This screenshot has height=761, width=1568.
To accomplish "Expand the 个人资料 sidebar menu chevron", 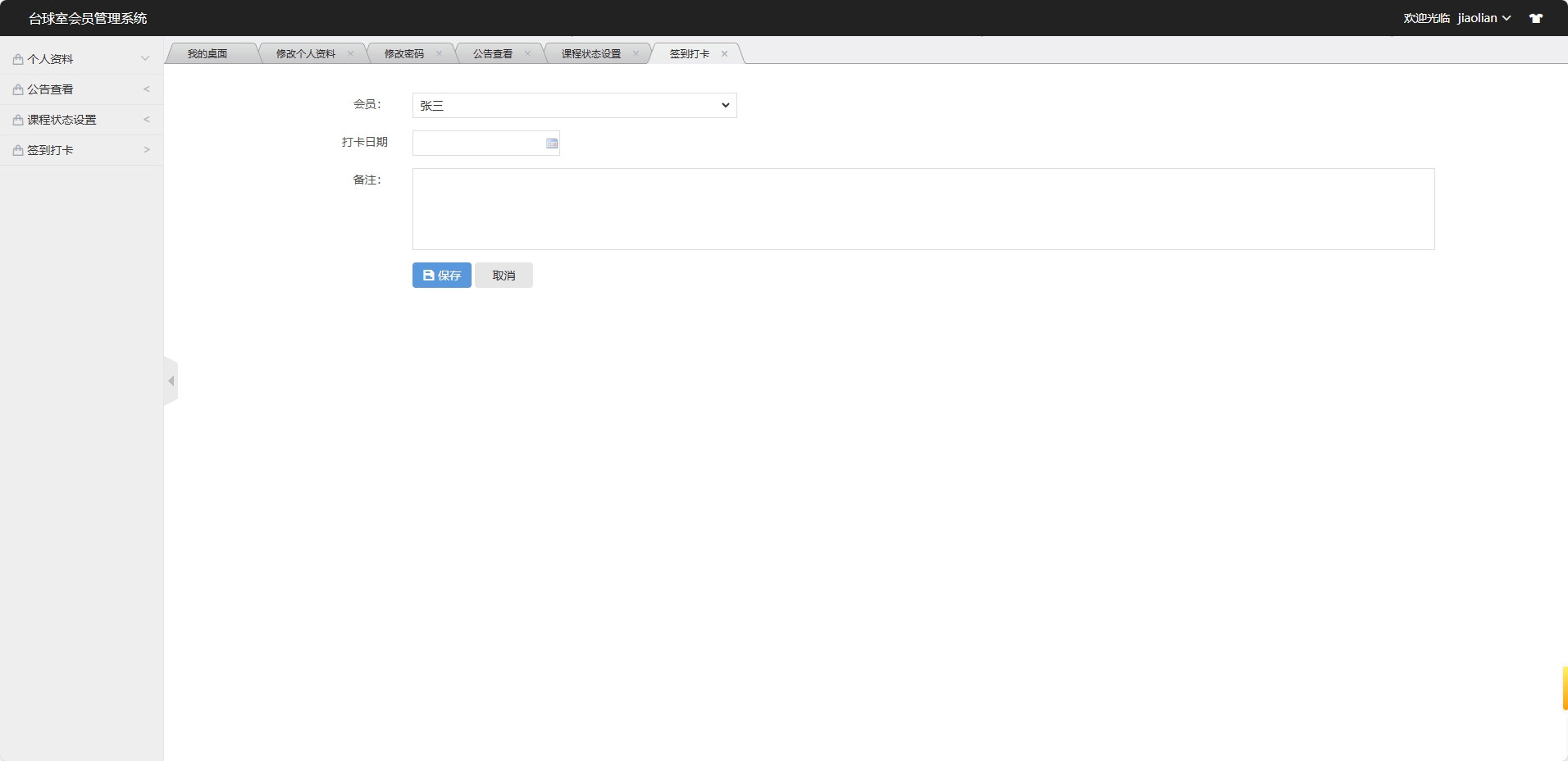I will [145, 59].
